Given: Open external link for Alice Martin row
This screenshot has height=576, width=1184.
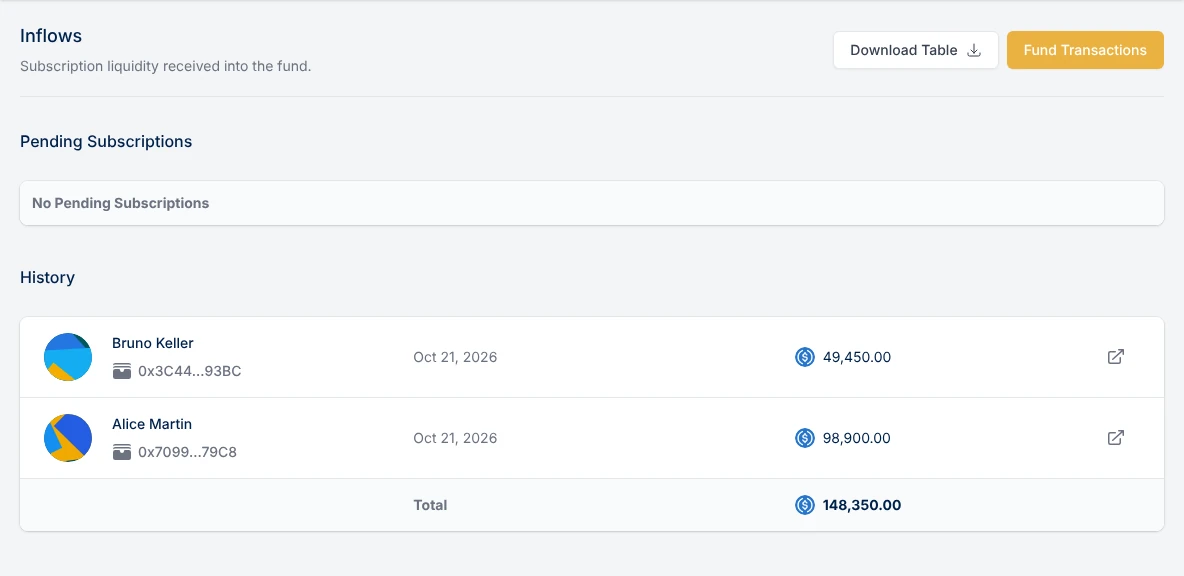Looking at the screenshot, I should point(1115,438).
